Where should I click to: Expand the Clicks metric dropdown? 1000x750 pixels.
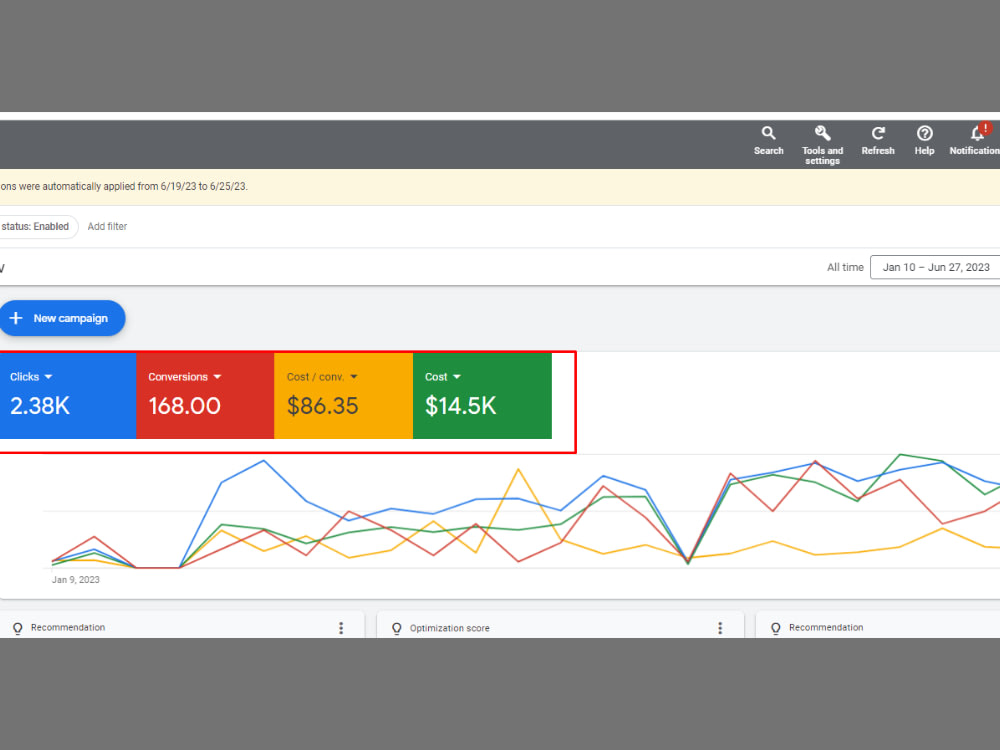click(x=48, y=377)
